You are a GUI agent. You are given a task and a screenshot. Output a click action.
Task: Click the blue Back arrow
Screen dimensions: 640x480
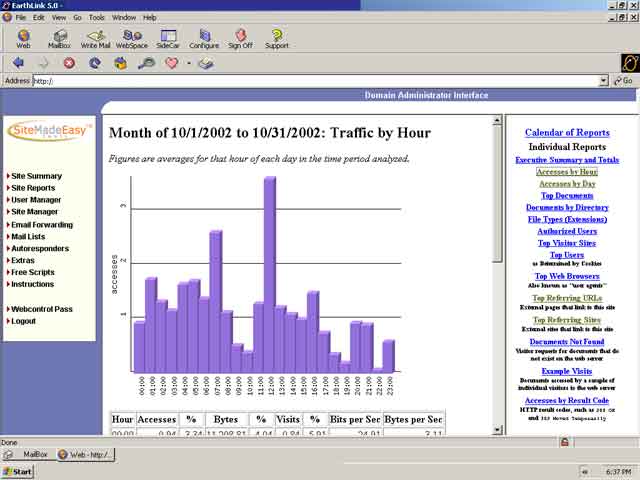(x=18, y=63)
